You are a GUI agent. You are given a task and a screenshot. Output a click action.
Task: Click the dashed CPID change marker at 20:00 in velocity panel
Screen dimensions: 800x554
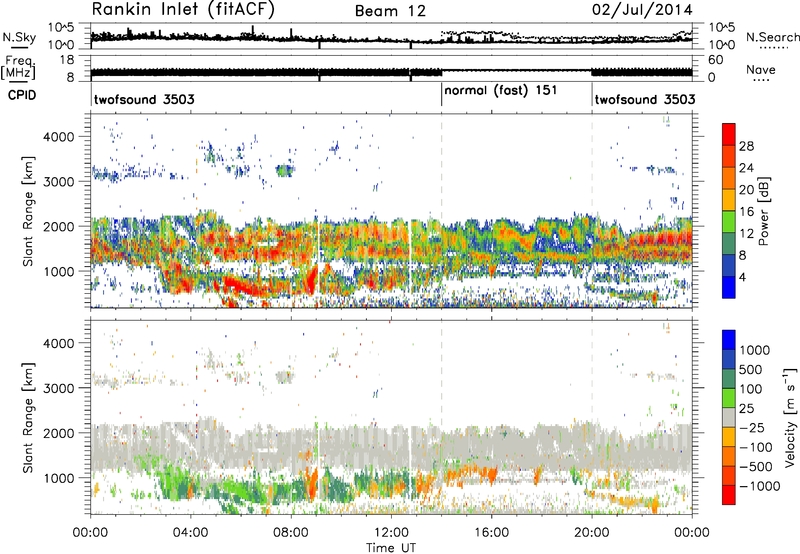coord(592,417)
